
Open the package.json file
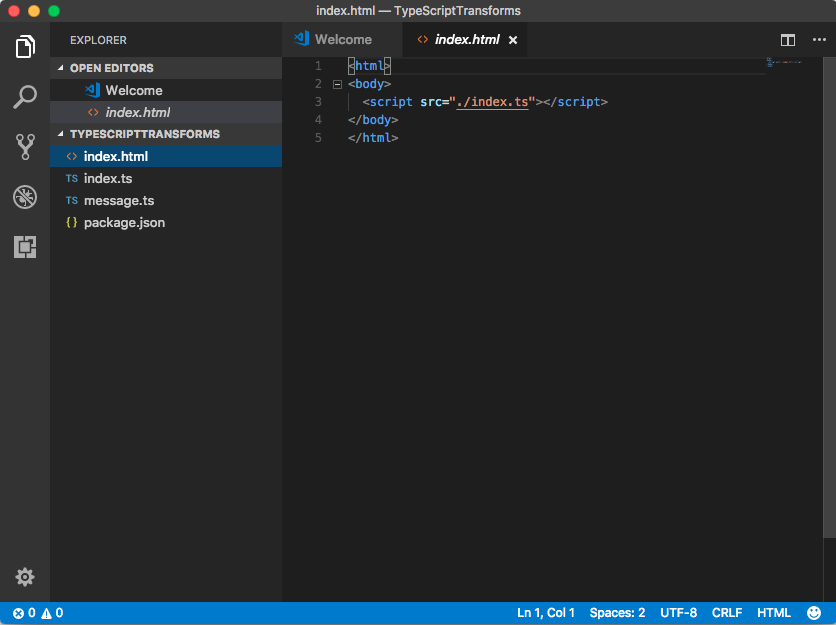coord(166,222)
